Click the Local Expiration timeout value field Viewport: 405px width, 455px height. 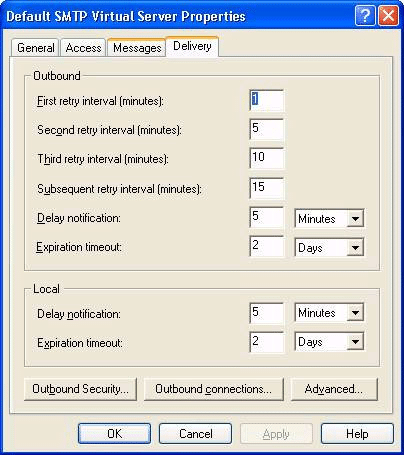[266, 342]
